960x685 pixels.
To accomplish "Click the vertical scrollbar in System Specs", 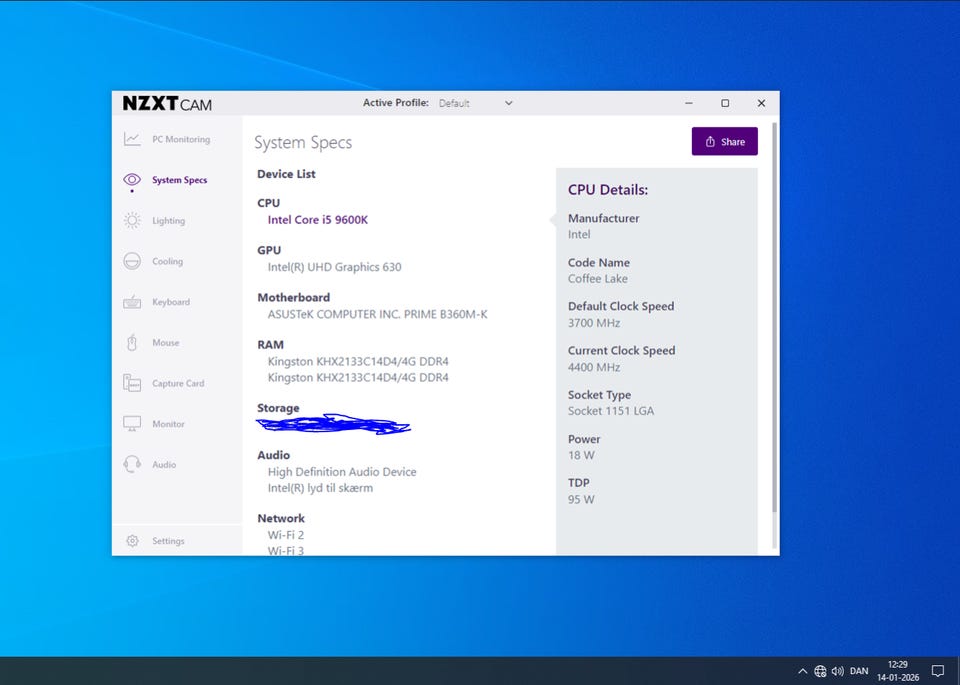I will [774, 320].
